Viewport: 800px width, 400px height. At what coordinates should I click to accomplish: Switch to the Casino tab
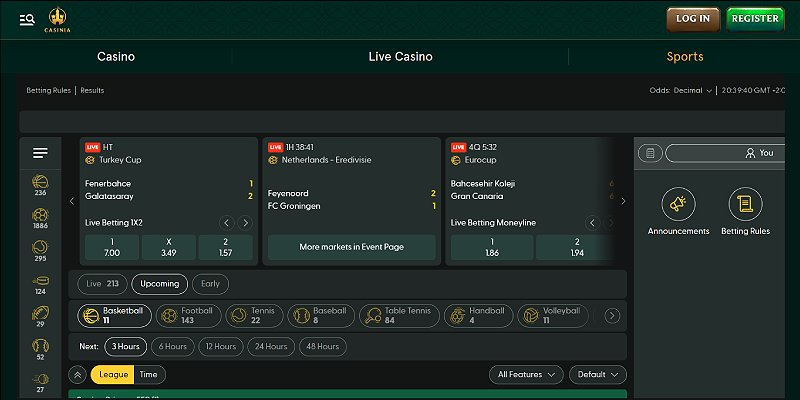(x=116, y=57)
